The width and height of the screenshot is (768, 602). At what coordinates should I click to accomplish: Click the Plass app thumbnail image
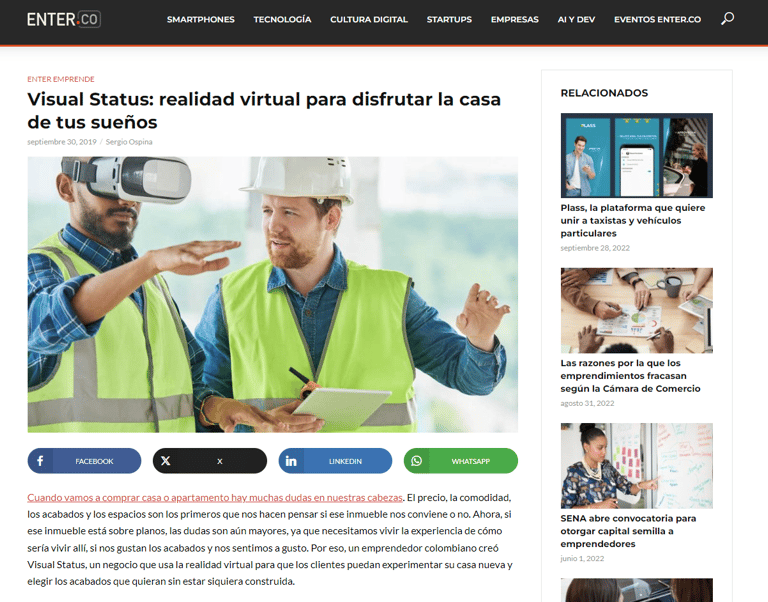637,155
